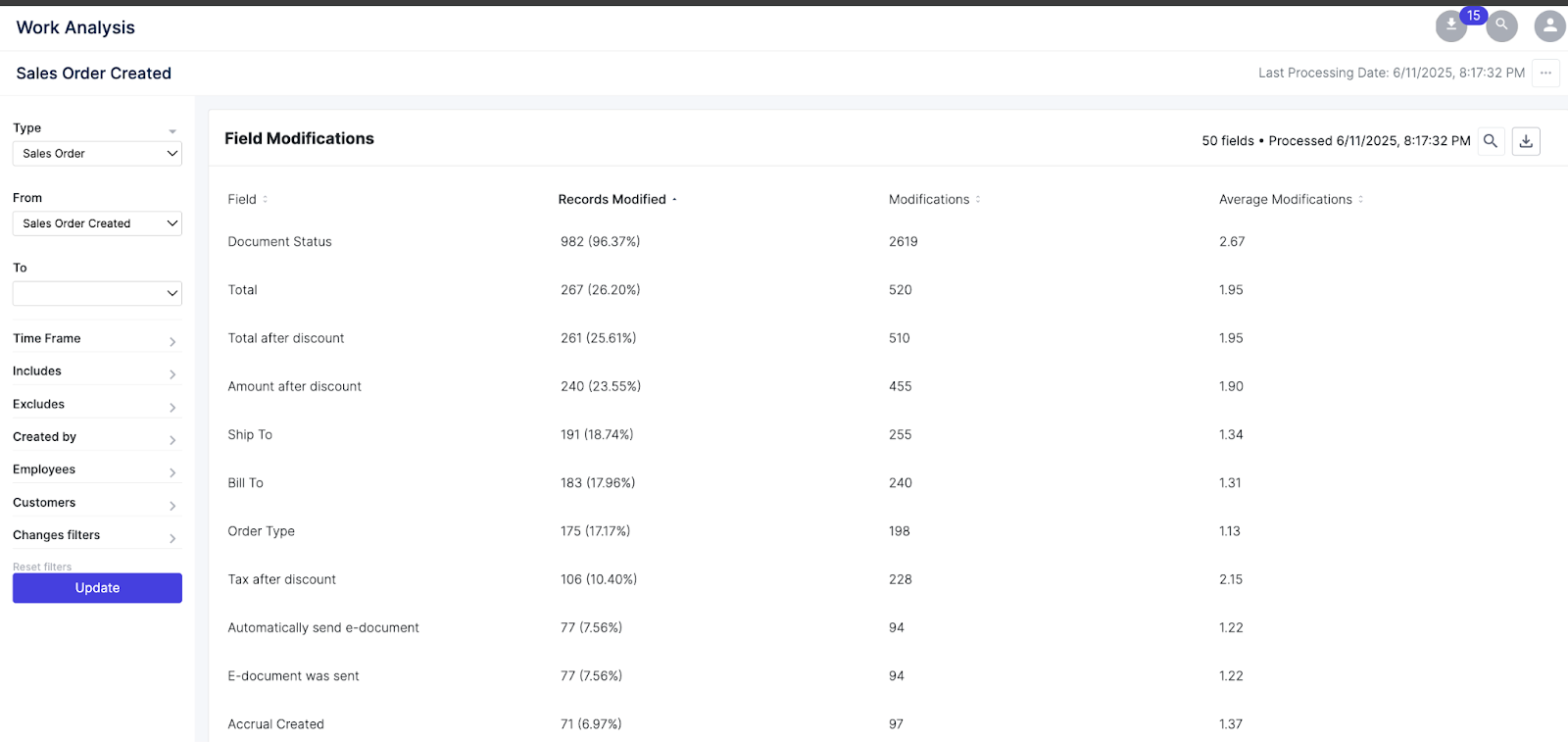Viewport: 1568px width, 742px height.
Task: Select the Total after discount field
Action: point(286,338)
